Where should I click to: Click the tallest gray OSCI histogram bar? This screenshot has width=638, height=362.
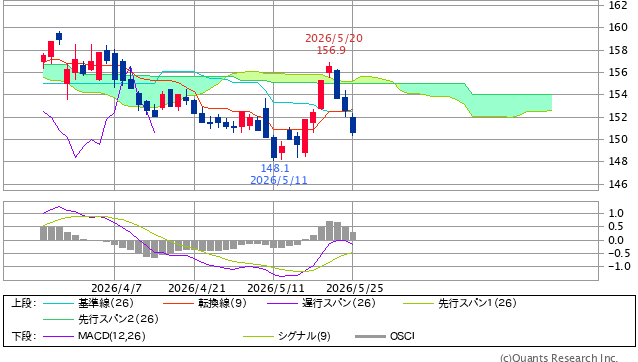[x=329, y=231]
